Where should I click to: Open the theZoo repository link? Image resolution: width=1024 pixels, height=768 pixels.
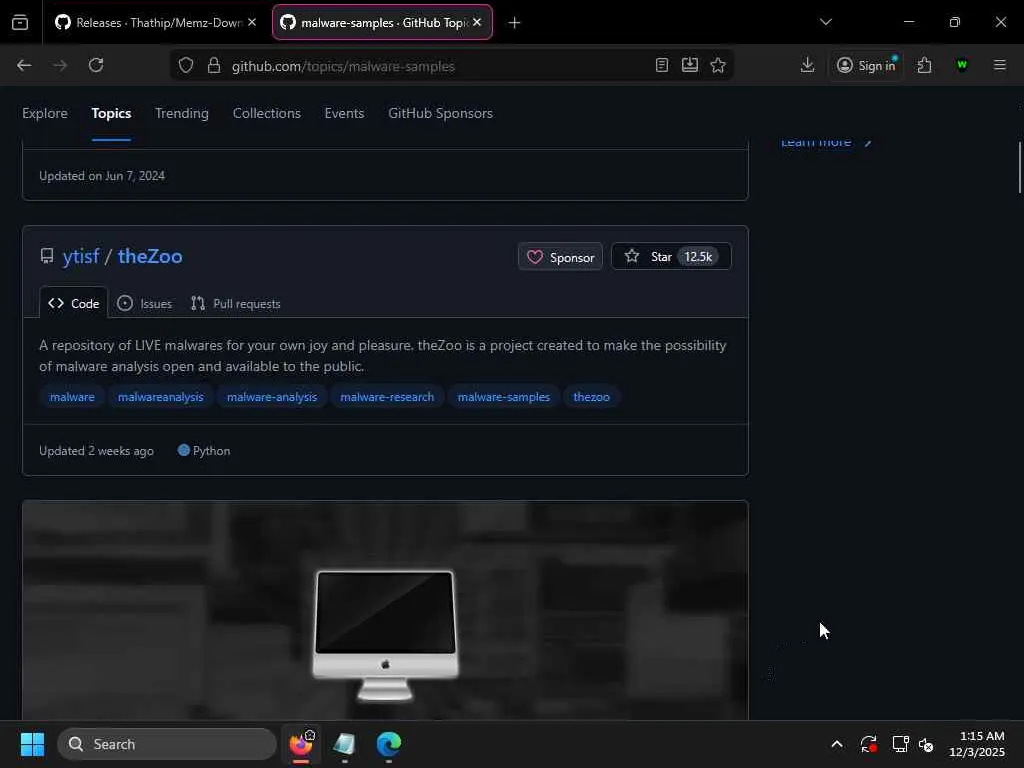[x=150, y=256]
